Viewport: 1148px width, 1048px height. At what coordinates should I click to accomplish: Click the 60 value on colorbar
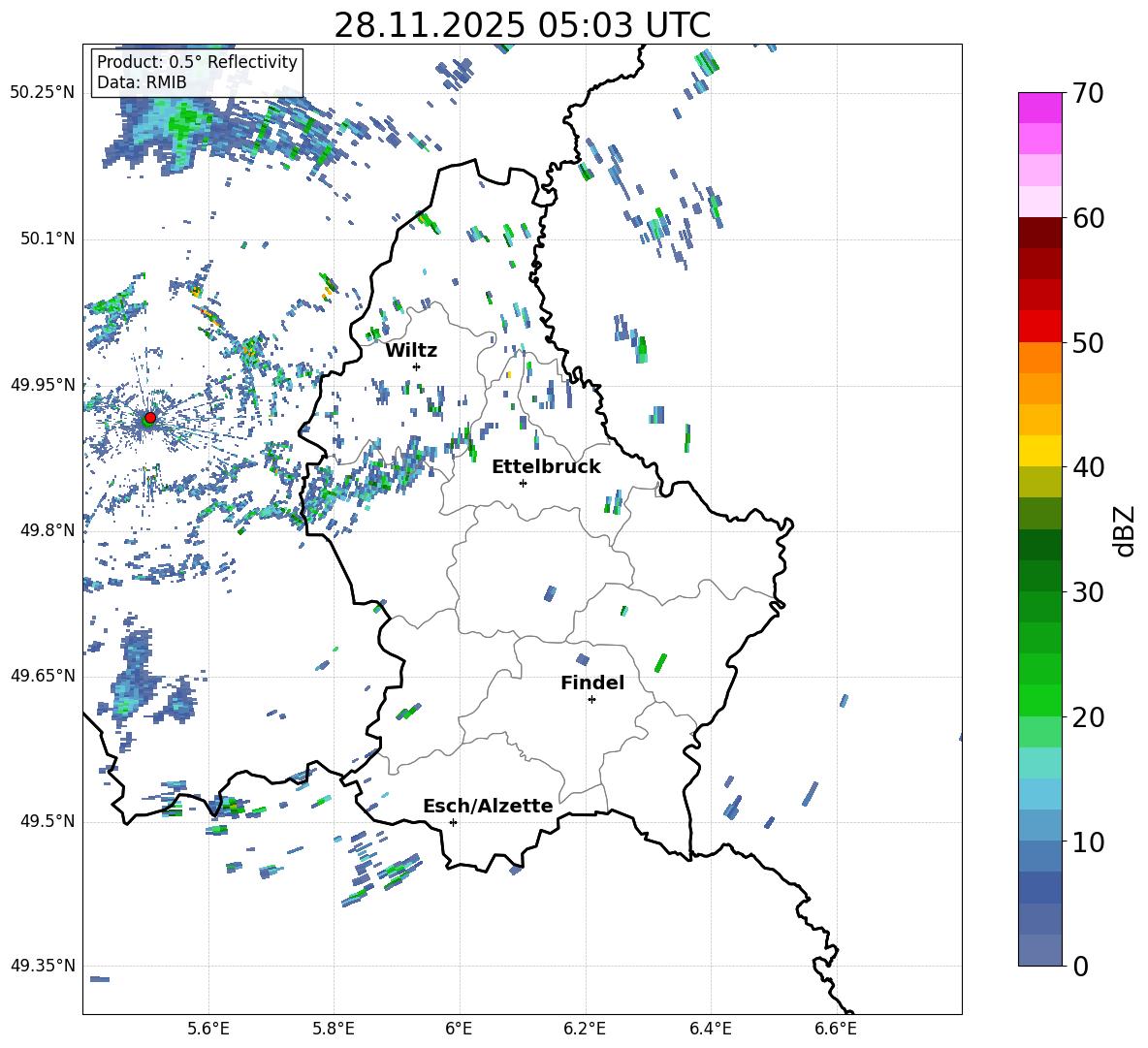click(1087, 218)
